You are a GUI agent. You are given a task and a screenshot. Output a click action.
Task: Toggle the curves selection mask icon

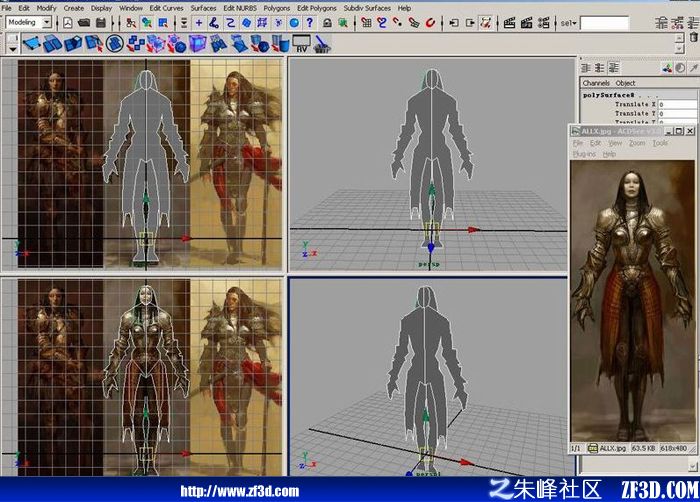point(230,23)
